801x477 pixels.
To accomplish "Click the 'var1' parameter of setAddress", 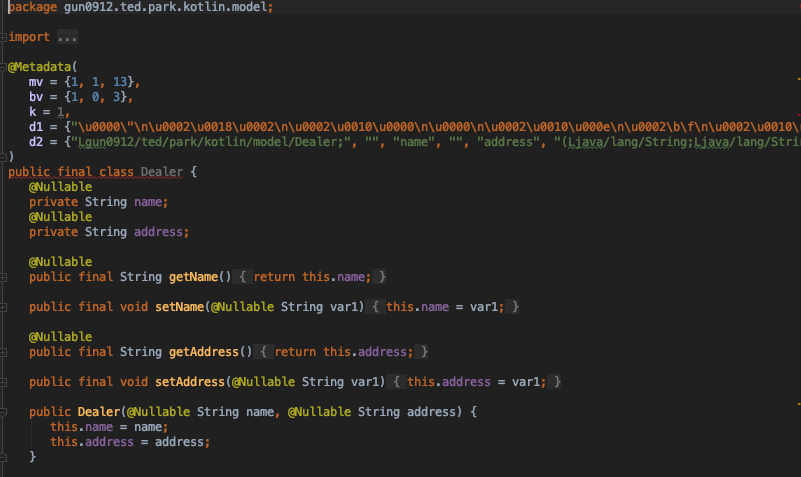I will pyautogui.click(x=365, y=382).
